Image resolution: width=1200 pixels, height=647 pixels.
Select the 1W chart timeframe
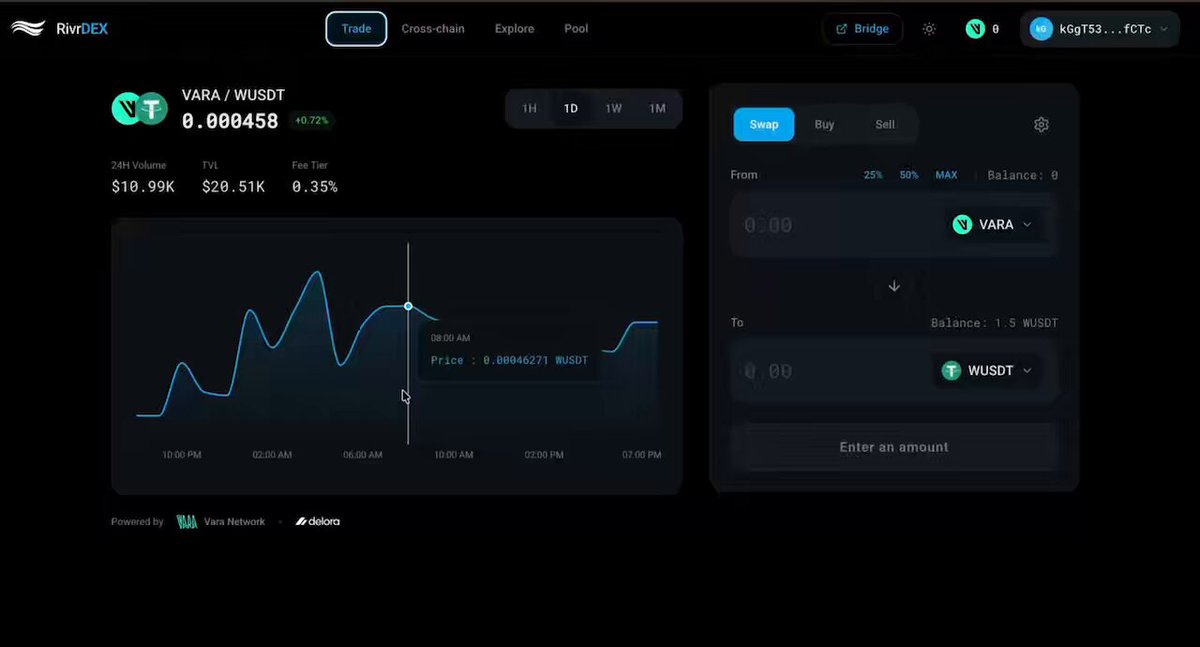pos(613,109)
